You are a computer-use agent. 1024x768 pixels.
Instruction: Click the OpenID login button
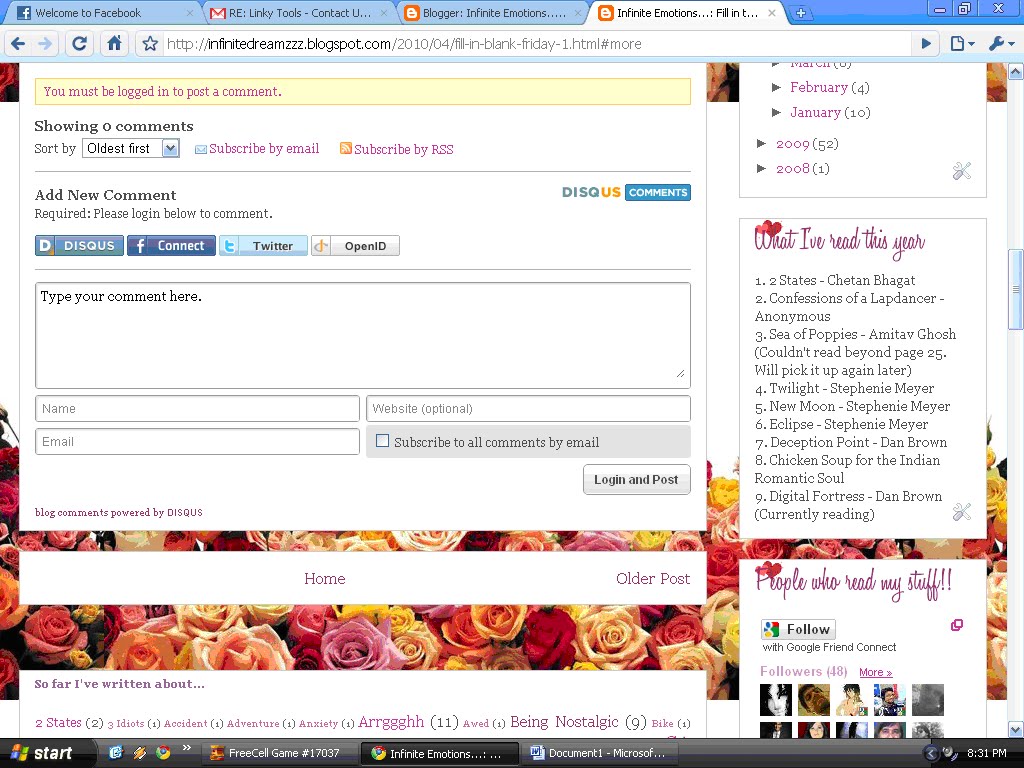coord(355,246)
